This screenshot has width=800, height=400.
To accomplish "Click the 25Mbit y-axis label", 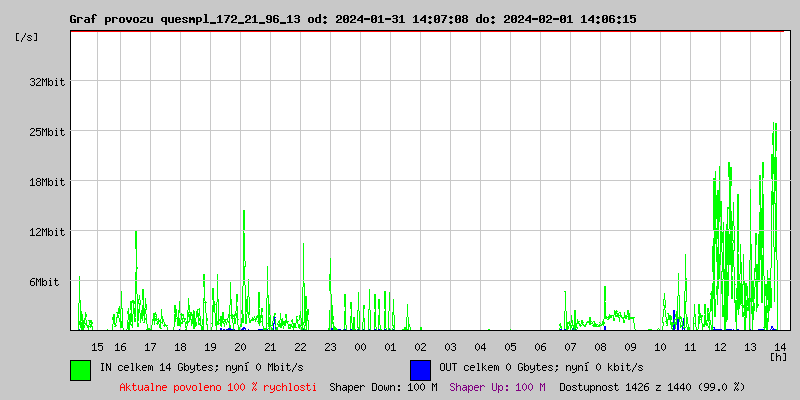I will (47, 132).
